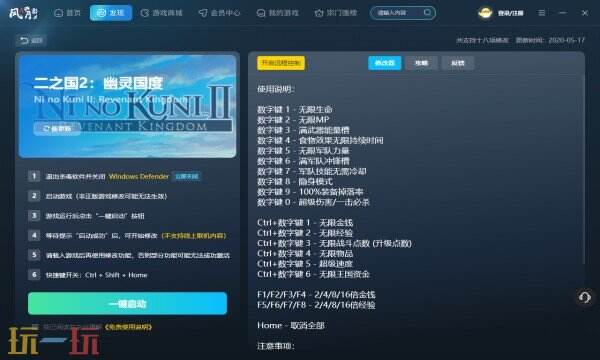Tick the agreement checkbox below the launch button
The height and width of the screenshot is (360, 600).
tap(35, 327)
